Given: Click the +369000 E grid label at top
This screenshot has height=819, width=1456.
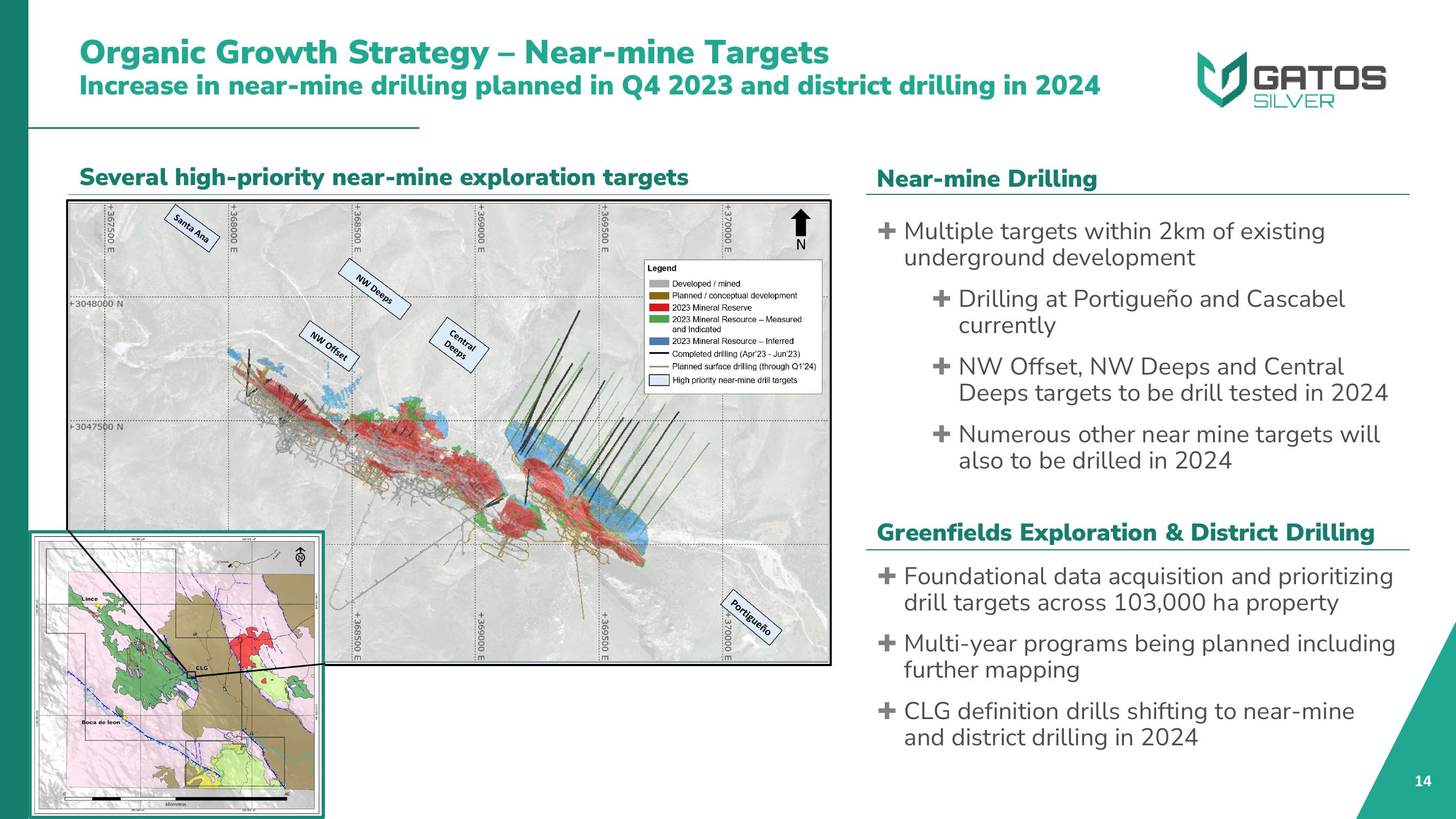Looking at the screenshot, I should click(481, 228).
